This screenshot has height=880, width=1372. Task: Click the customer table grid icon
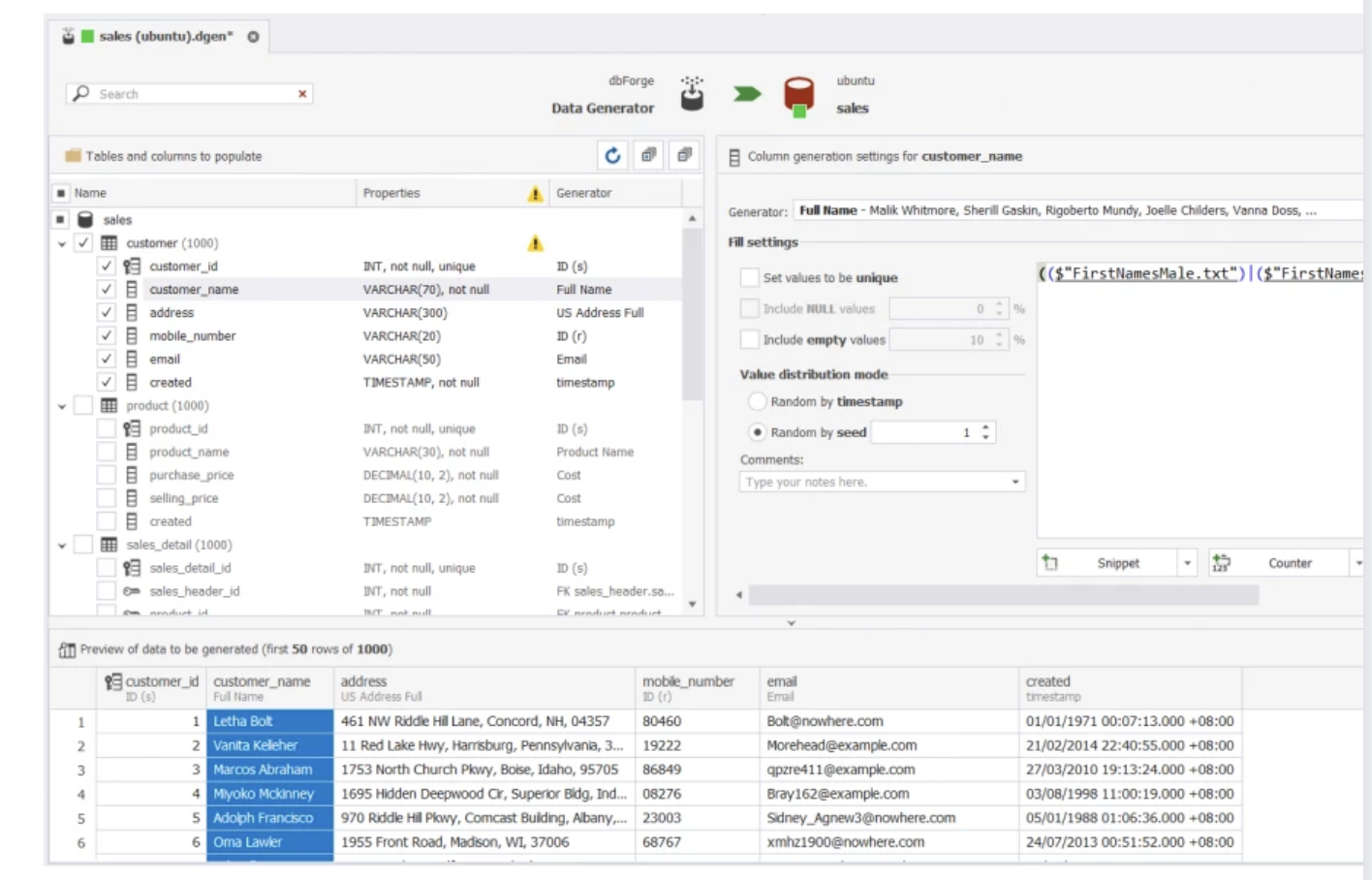coord(109,243)
